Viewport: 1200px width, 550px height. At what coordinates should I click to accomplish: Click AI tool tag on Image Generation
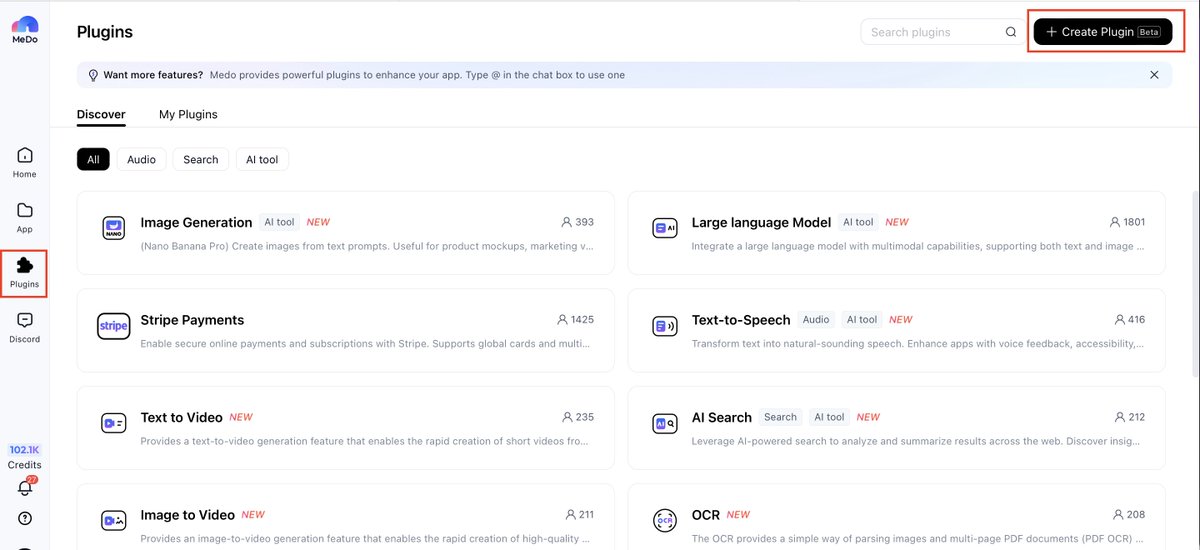click(x=279, y=222)
